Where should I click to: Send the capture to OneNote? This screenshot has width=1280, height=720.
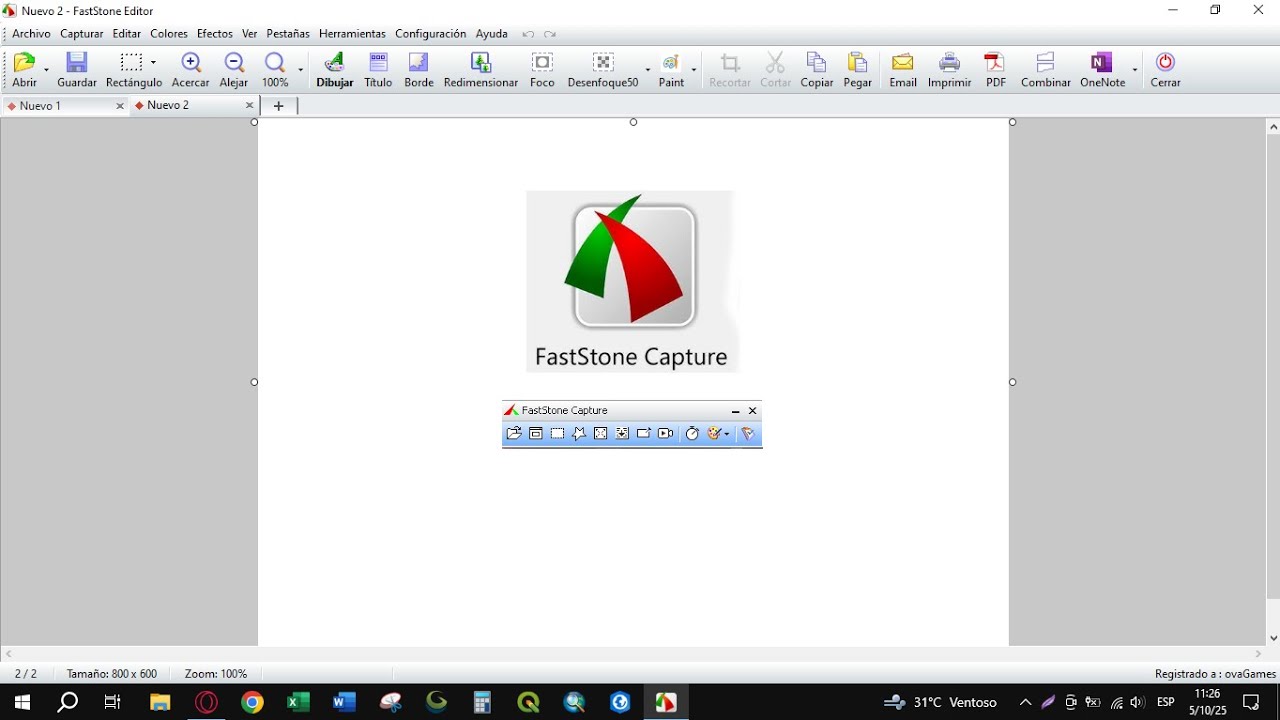[1102, 70]
